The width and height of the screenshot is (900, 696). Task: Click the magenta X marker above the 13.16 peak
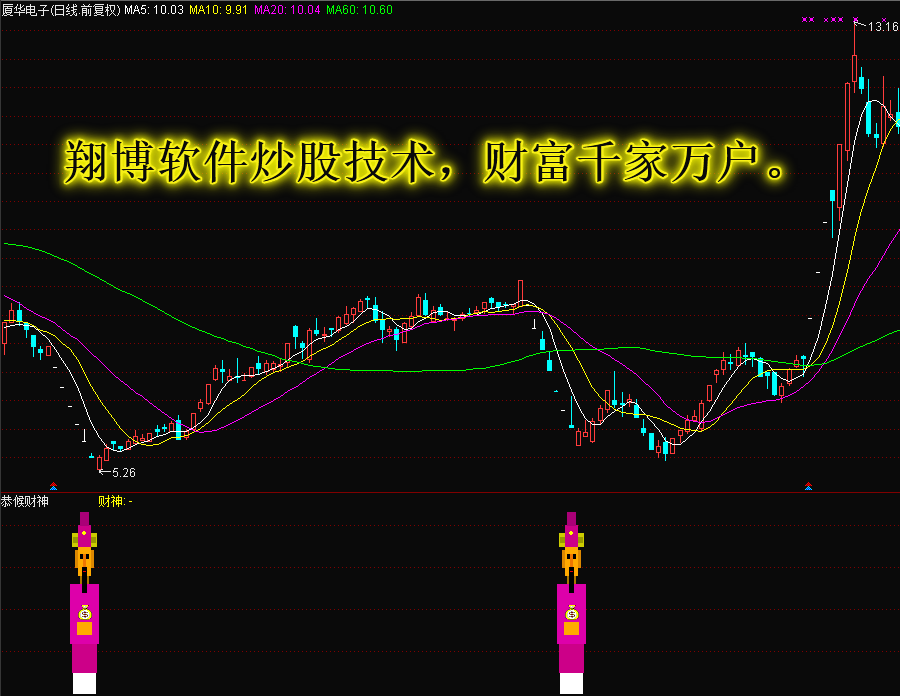point(855,19)
